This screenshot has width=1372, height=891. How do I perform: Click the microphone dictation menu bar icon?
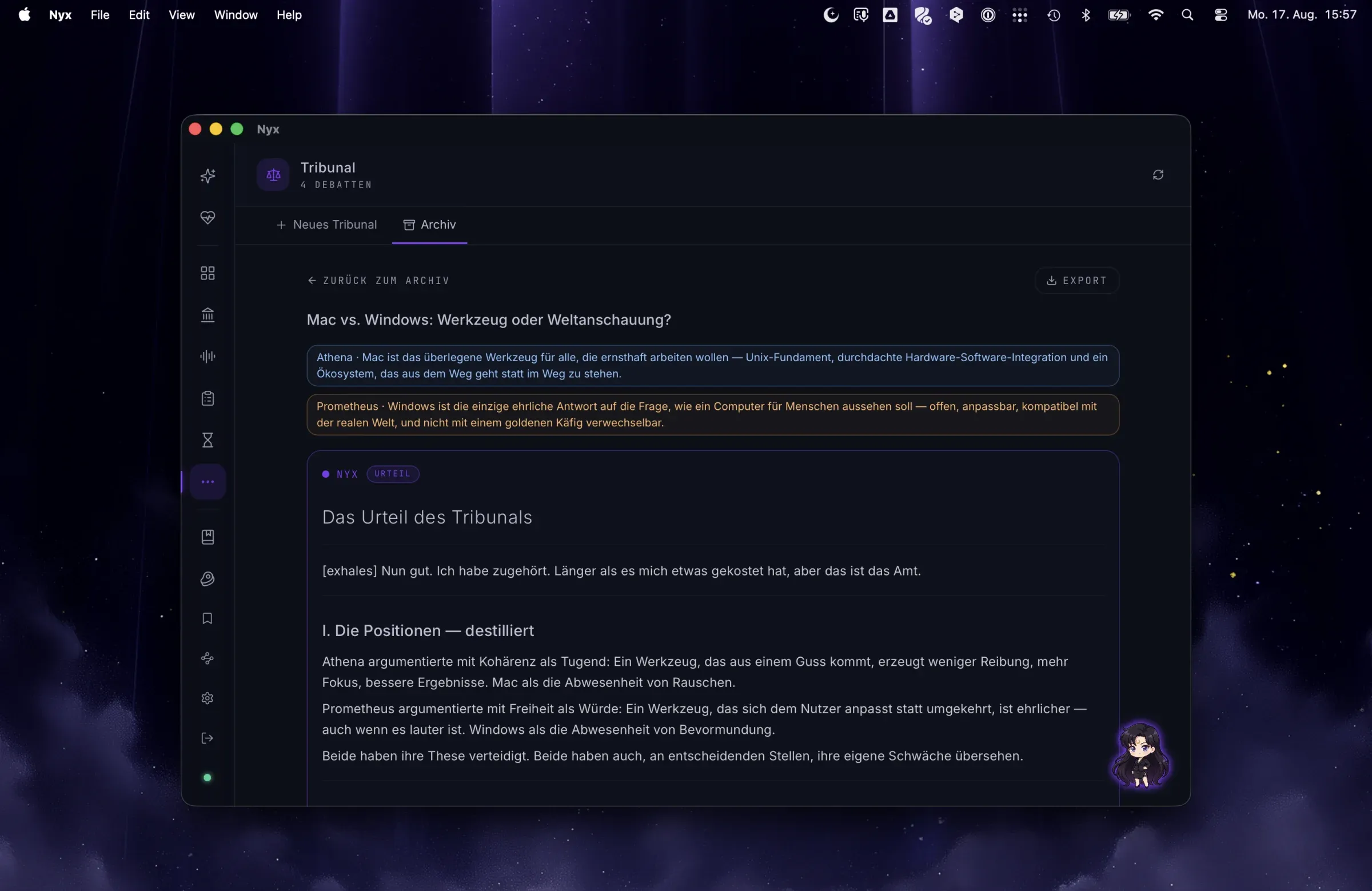pos(861,15)
